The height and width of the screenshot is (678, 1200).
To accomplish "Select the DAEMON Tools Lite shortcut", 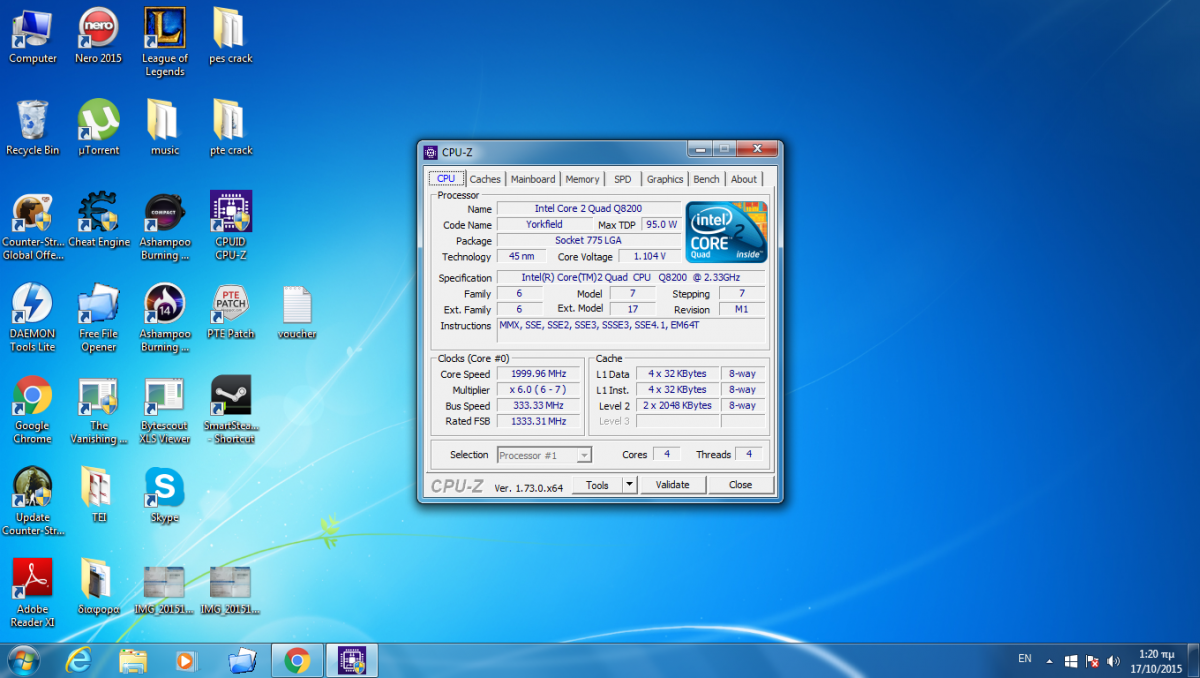I will click(32, 319).
